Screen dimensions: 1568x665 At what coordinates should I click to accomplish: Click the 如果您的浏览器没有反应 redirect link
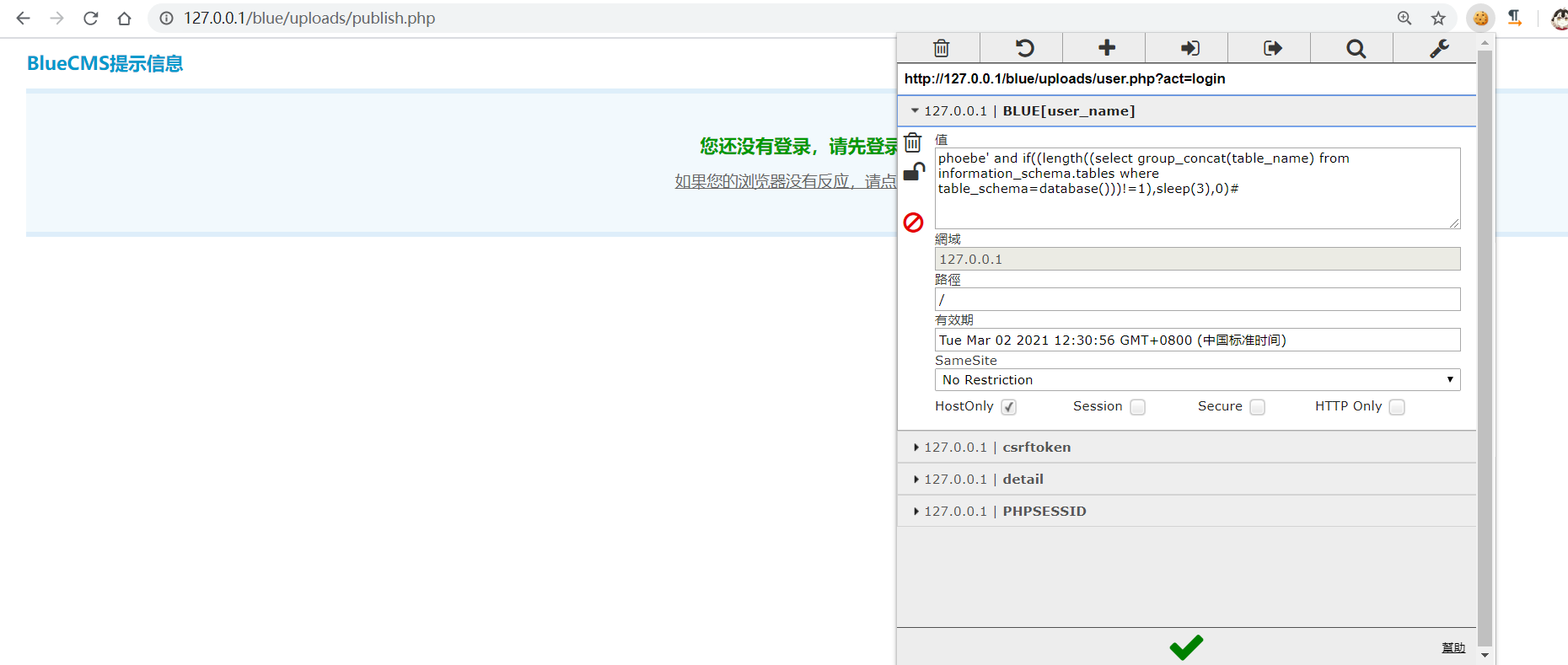[786, 181]
